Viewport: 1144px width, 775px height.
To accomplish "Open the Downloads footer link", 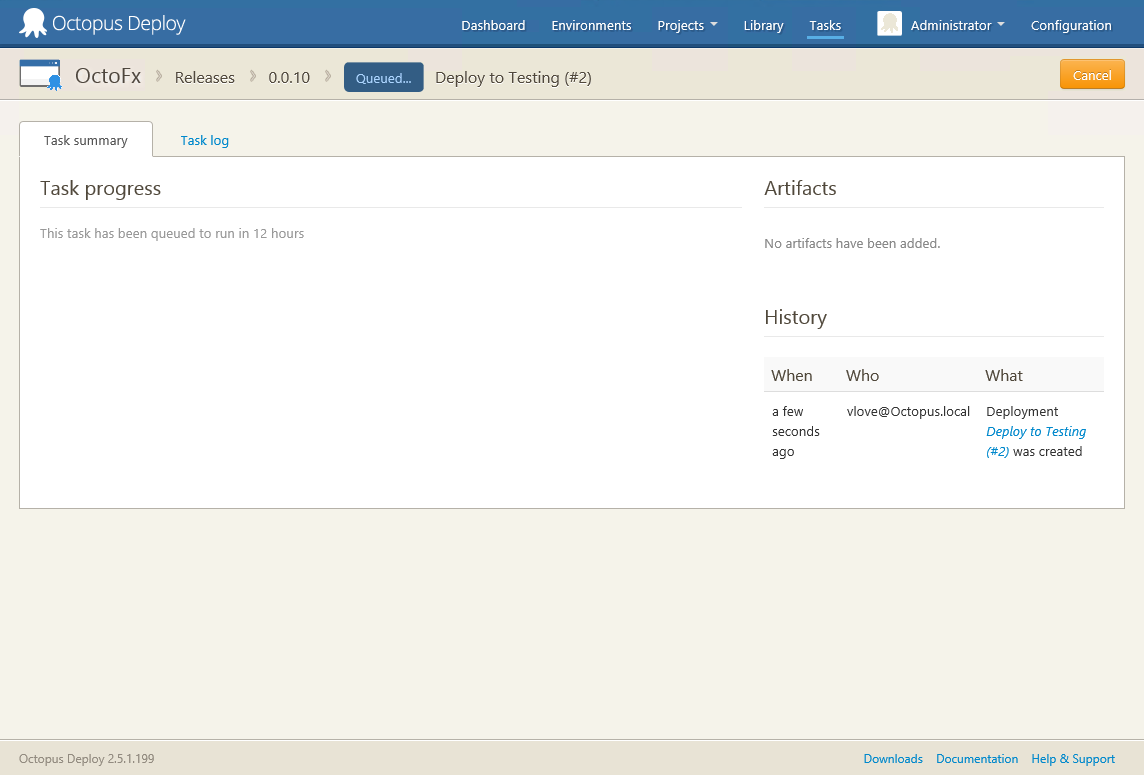I will point(893,759).
